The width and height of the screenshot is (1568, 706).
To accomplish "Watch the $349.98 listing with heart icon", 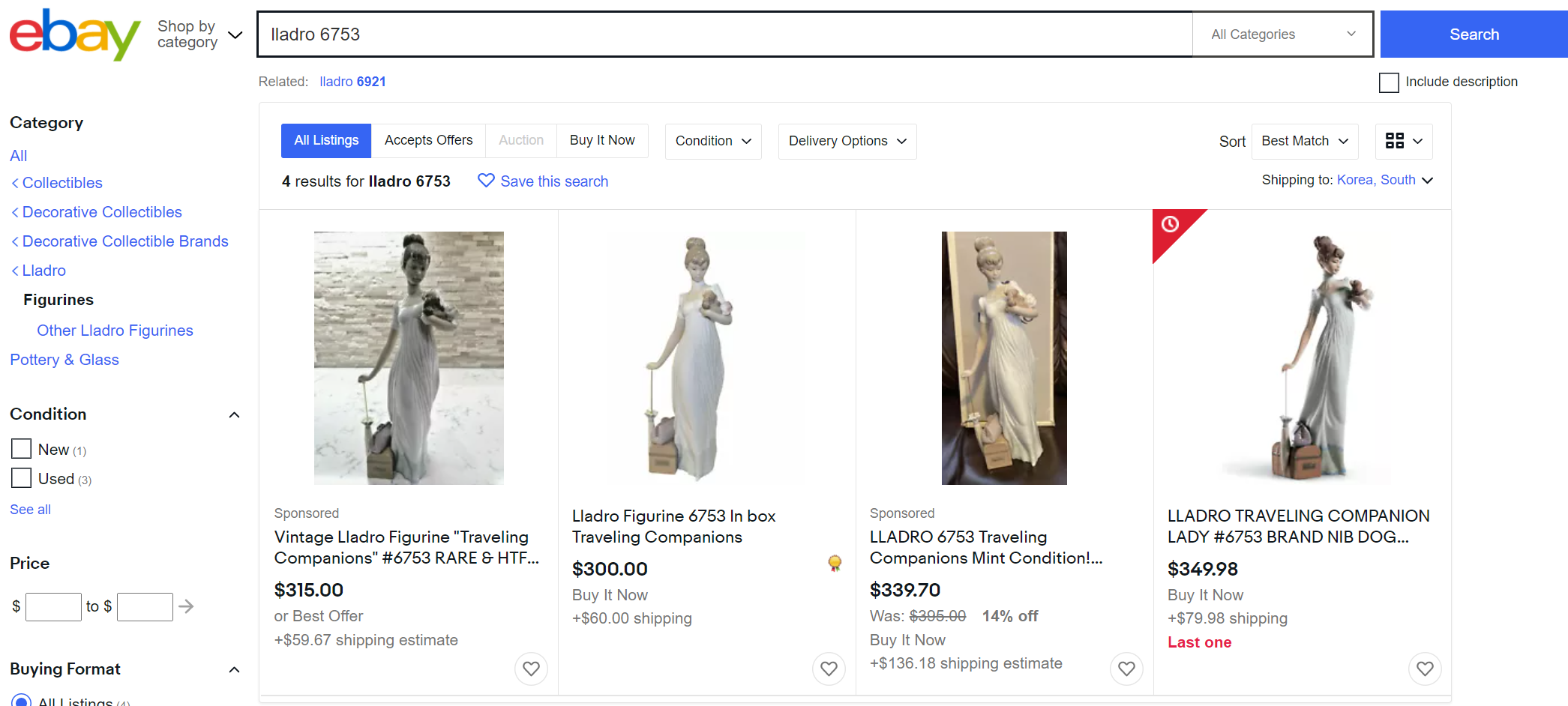I will point(1425,669).
